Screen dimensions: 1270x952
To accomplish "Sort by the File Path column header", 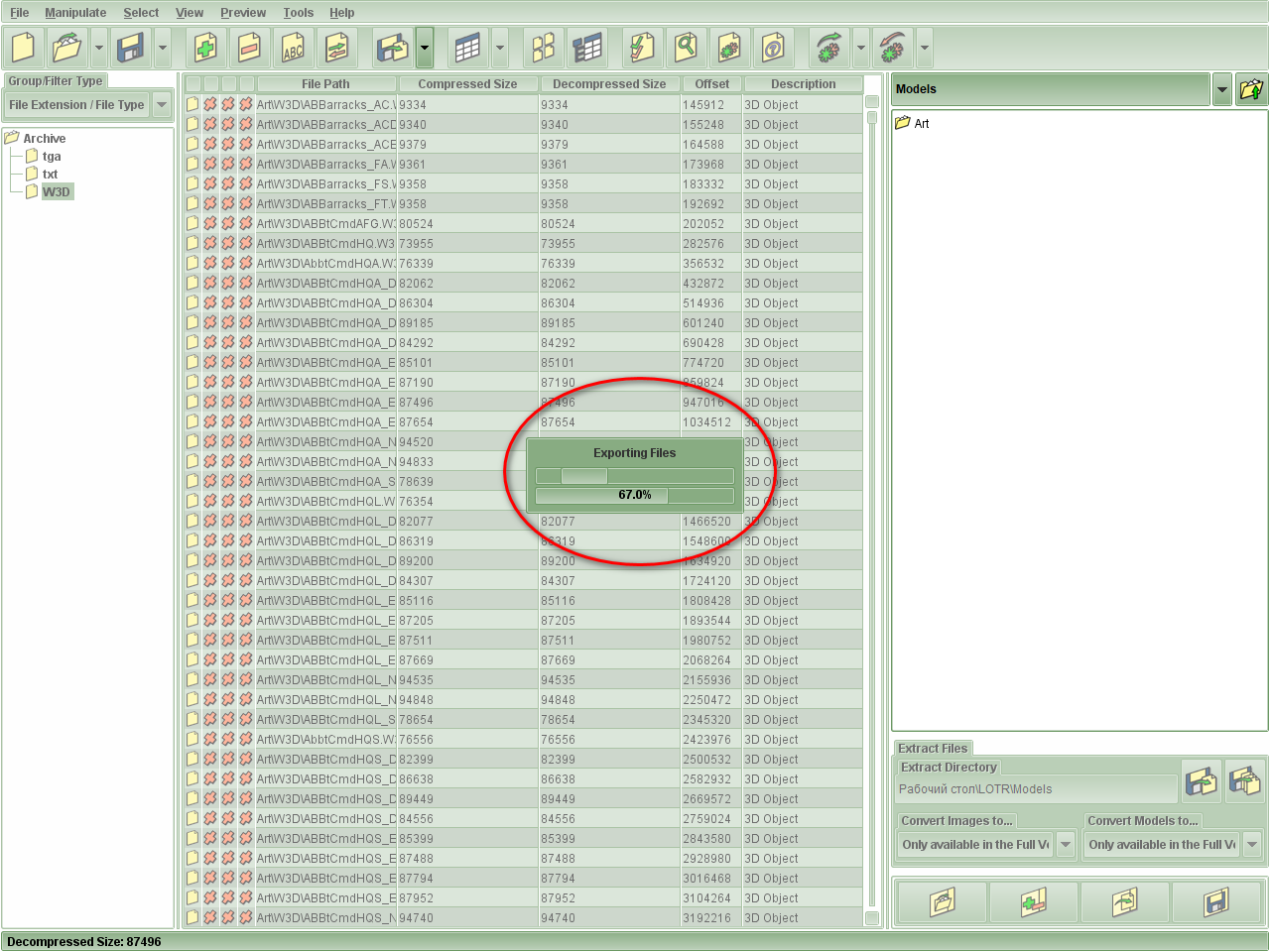I will [x=325, y=84].
